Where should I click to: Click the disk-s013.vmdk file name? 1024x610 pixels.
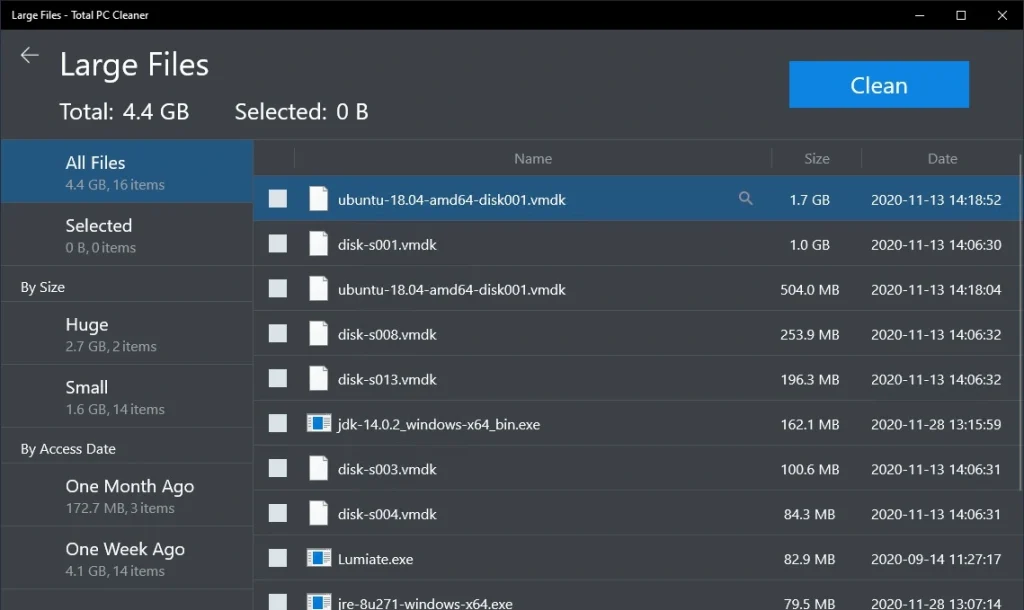tap(387, 379)
